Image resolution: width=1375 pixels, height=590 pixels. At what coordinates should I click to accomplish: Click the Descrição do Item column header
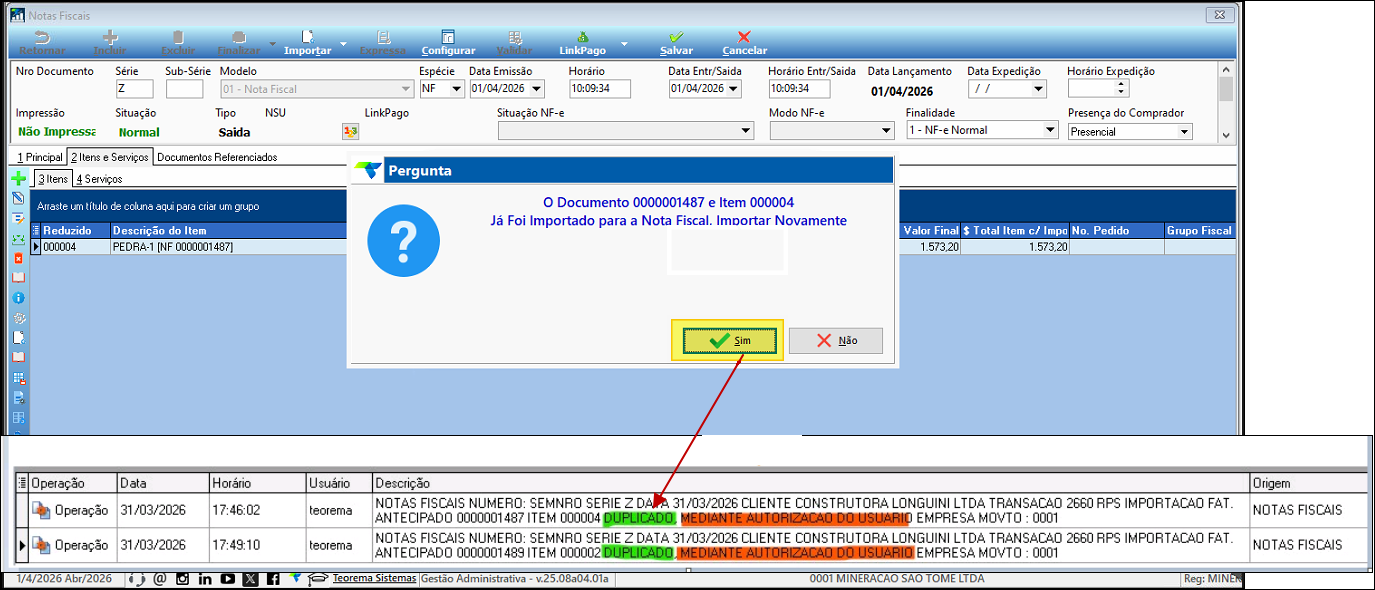click(x=228, y=231)
